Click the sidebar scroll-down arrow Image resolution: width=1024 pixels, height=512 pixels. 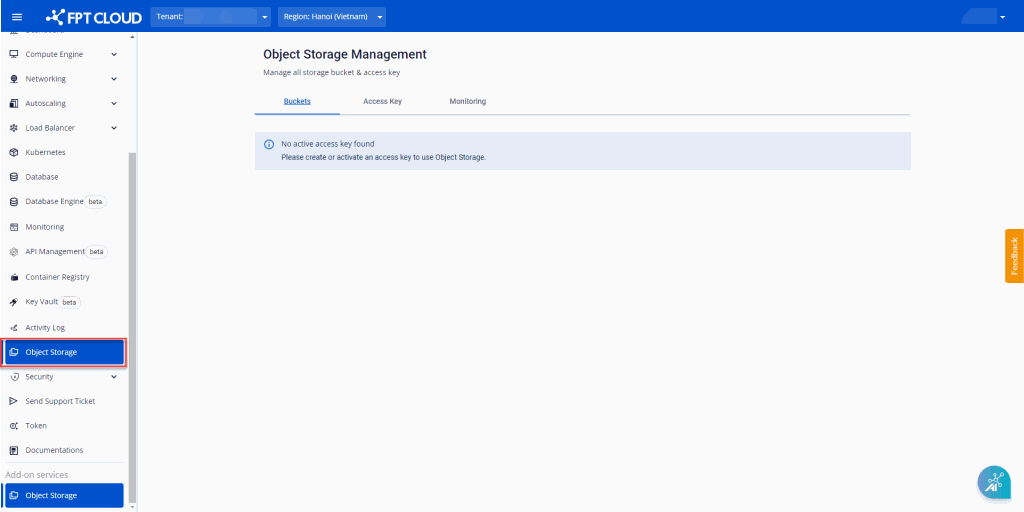133,507
